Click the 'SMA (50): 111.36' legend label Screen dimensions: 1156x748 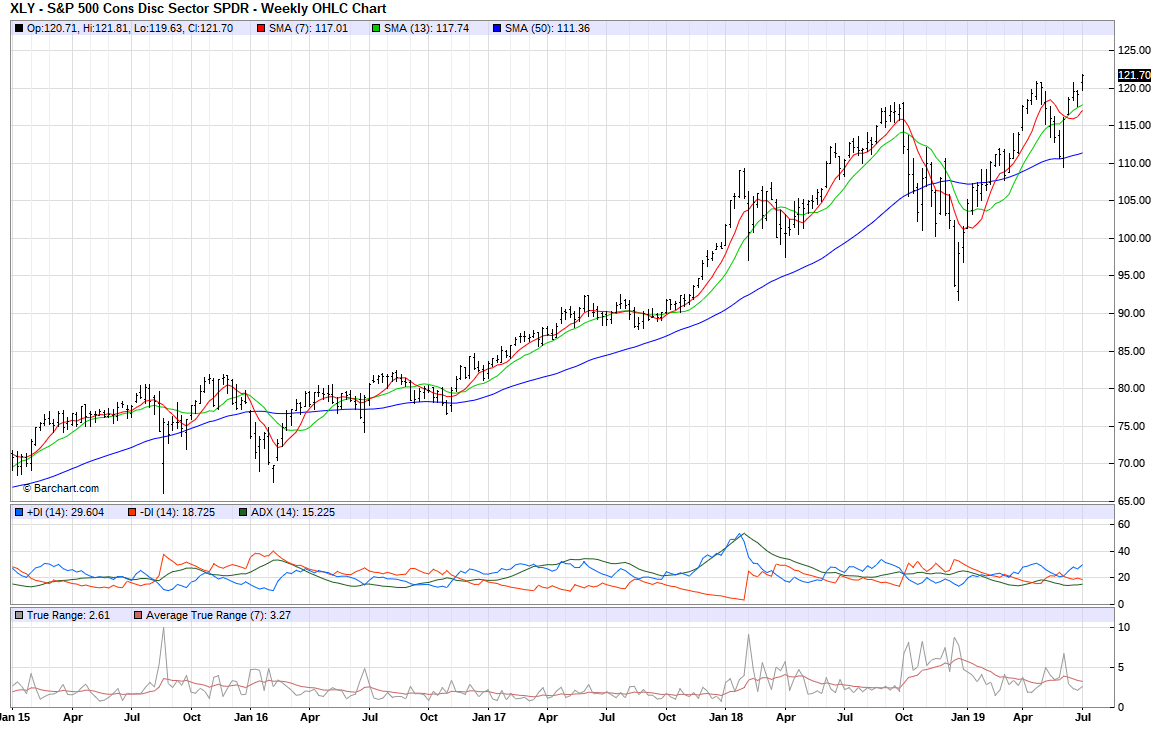547,29
